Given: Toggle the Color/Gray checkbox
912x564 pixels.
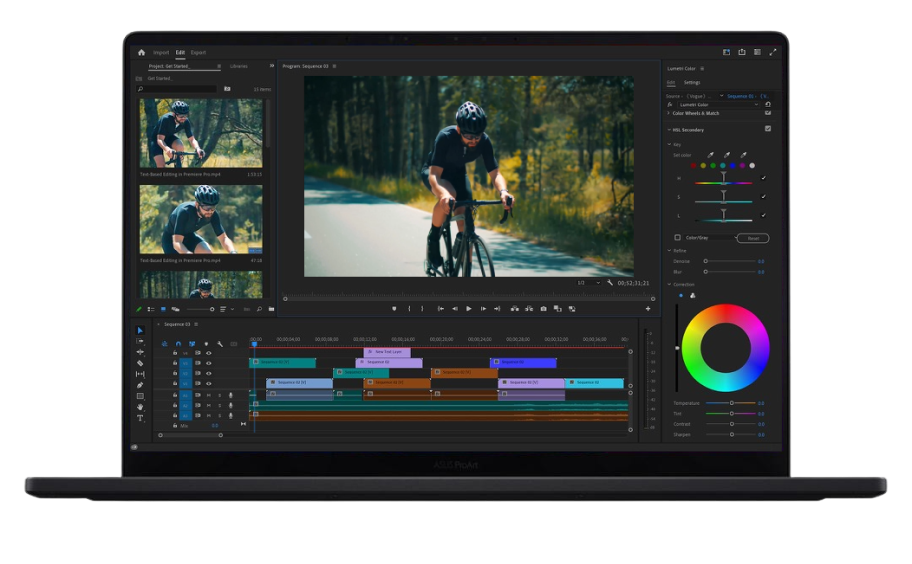Looking at the screenshot, I should pos(677,238).
